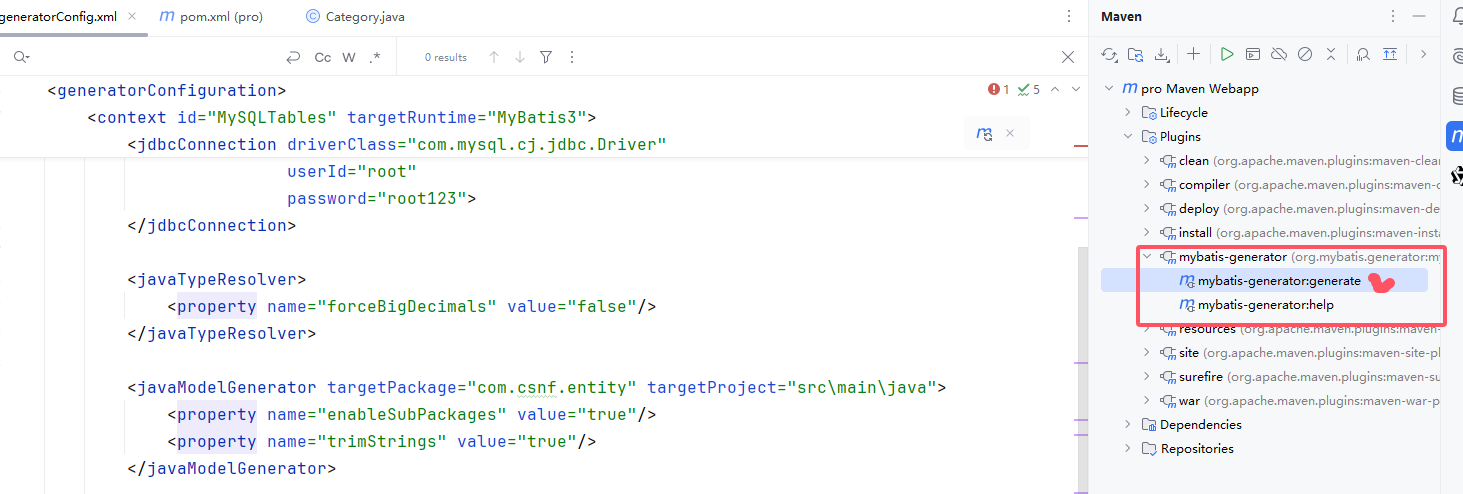Switch to generatorConfig.xml tab
The image size is (1463, 494).
coord(58,17)
